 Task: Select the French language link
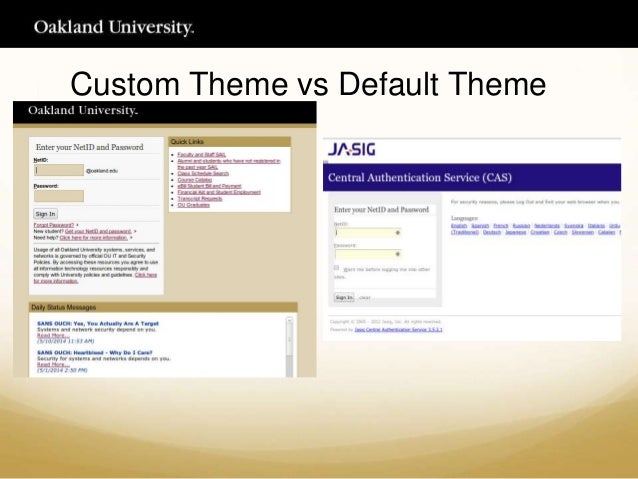pos(501,226)
